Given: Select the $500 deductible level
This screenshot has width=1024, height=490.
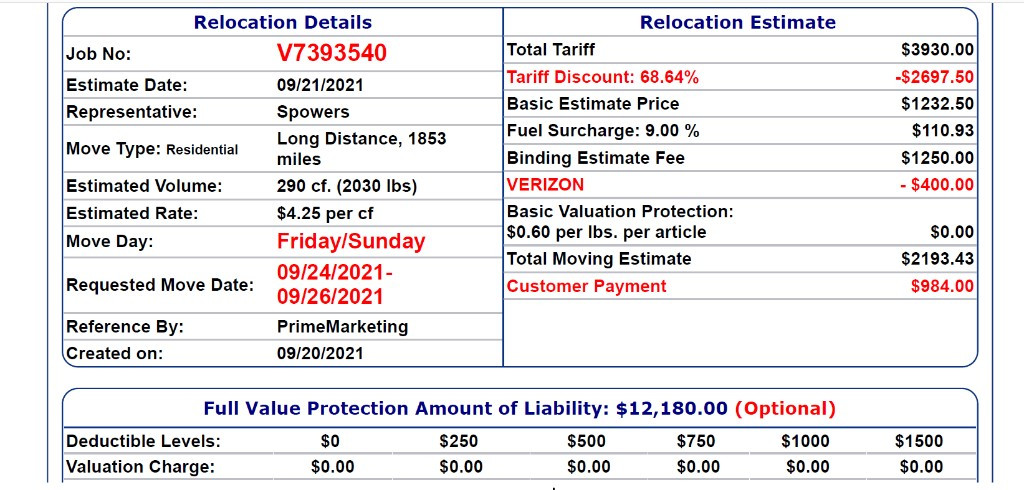Looking at the screenshot, I should (x=586, y=441).
